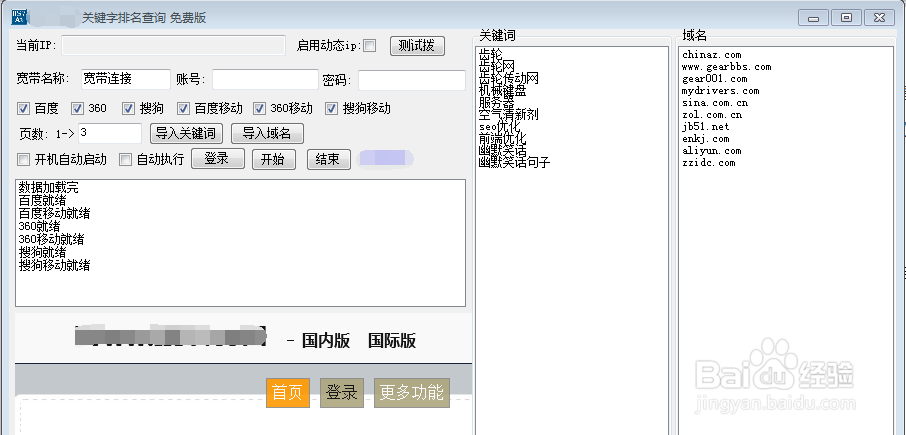Click the application icon in title bar
The image size is (906, 435).
(x=19, y=17)
